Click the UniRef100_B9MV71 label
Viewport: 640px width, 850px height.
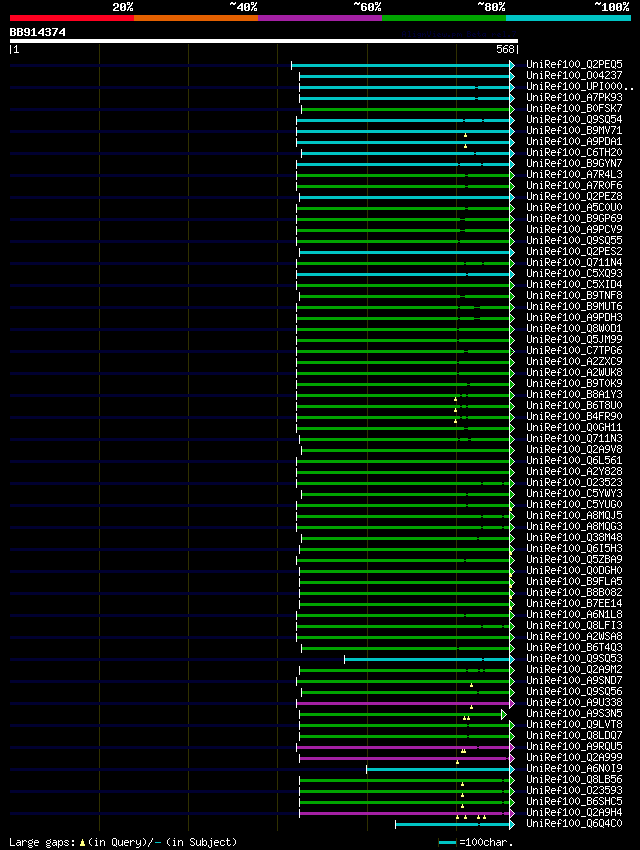pos(574,131)
